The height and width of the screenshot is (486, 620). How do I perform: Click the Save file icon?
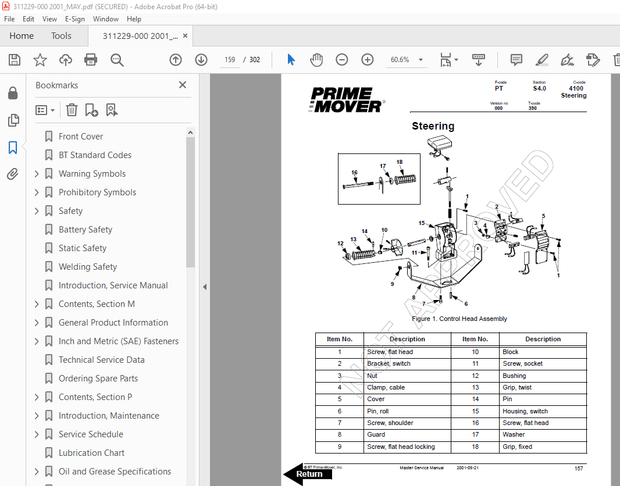(15, 60)
